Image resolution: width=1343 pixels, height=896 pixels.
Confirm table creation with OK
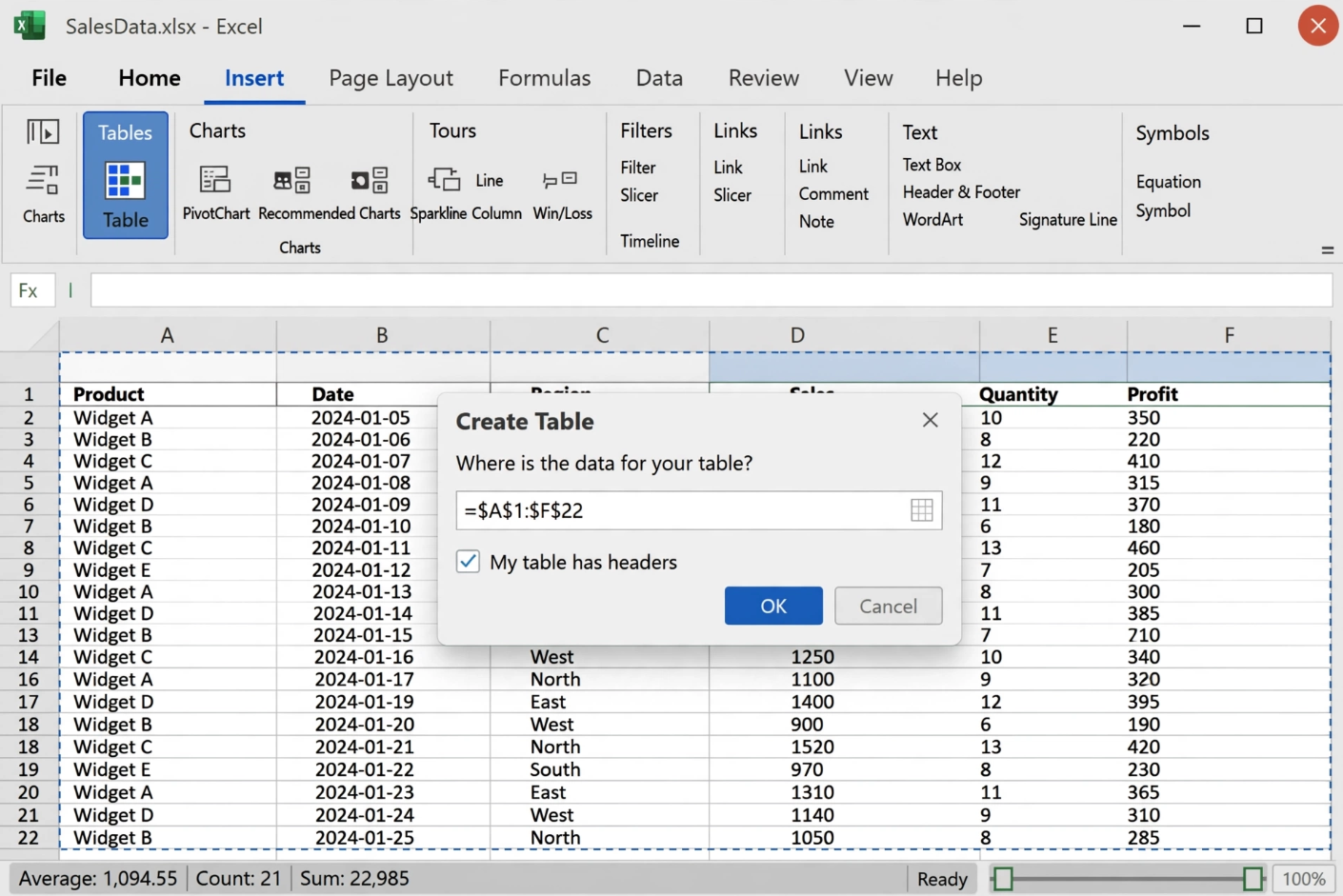[773, 606]
